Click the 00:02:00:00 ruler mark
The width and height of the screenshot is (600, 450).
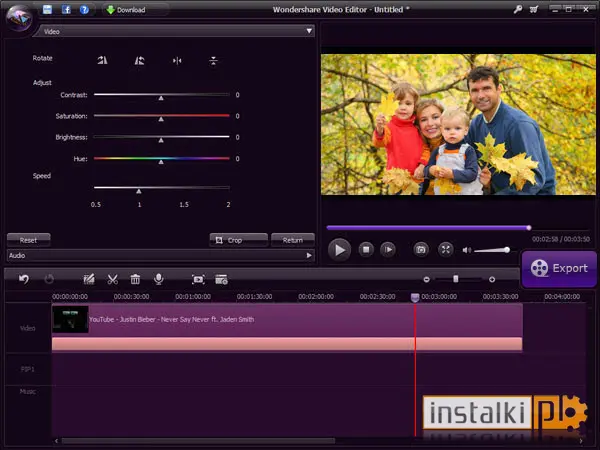[316, 297]
